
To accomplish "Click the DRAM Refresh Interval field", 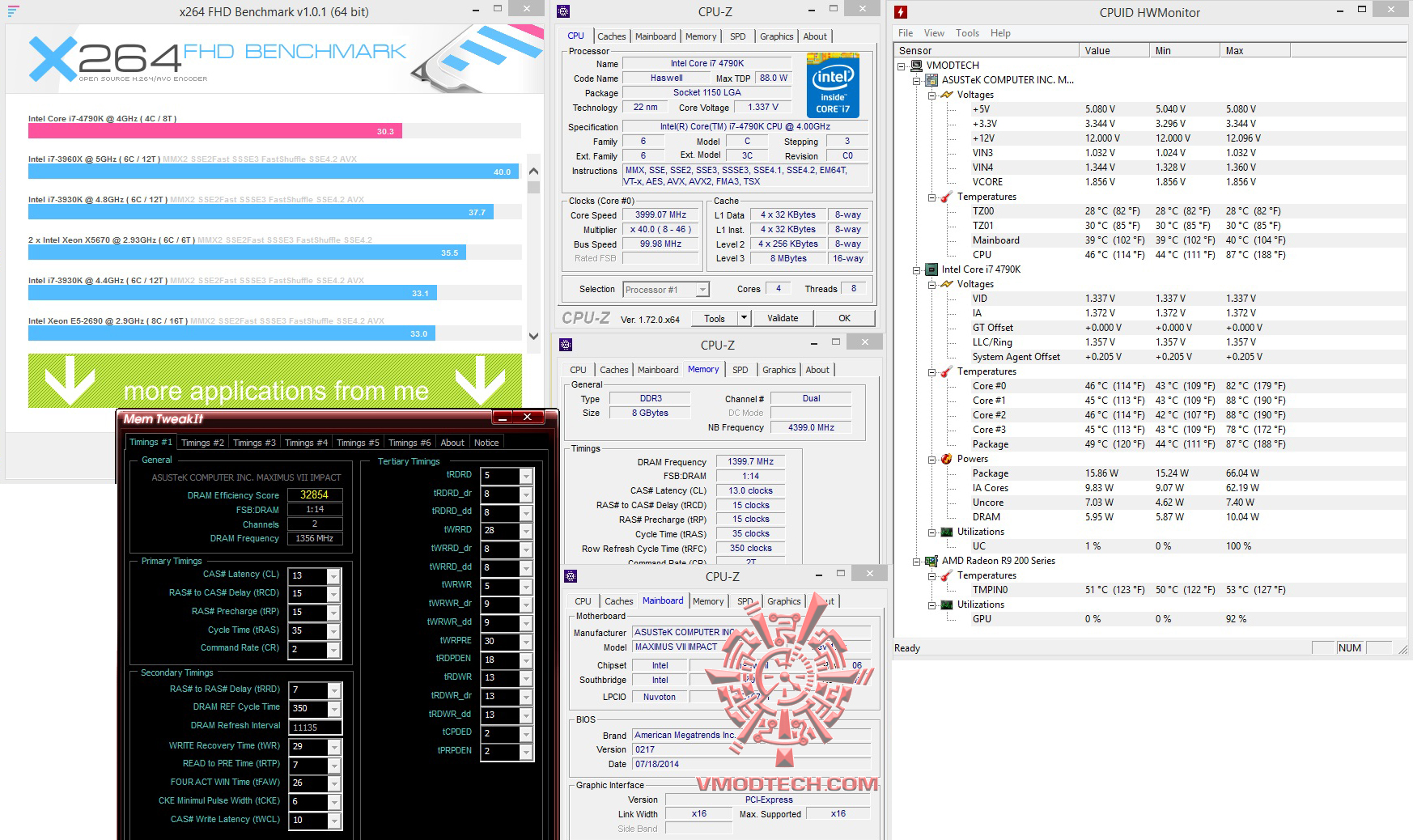I will [x=315, y=728].
